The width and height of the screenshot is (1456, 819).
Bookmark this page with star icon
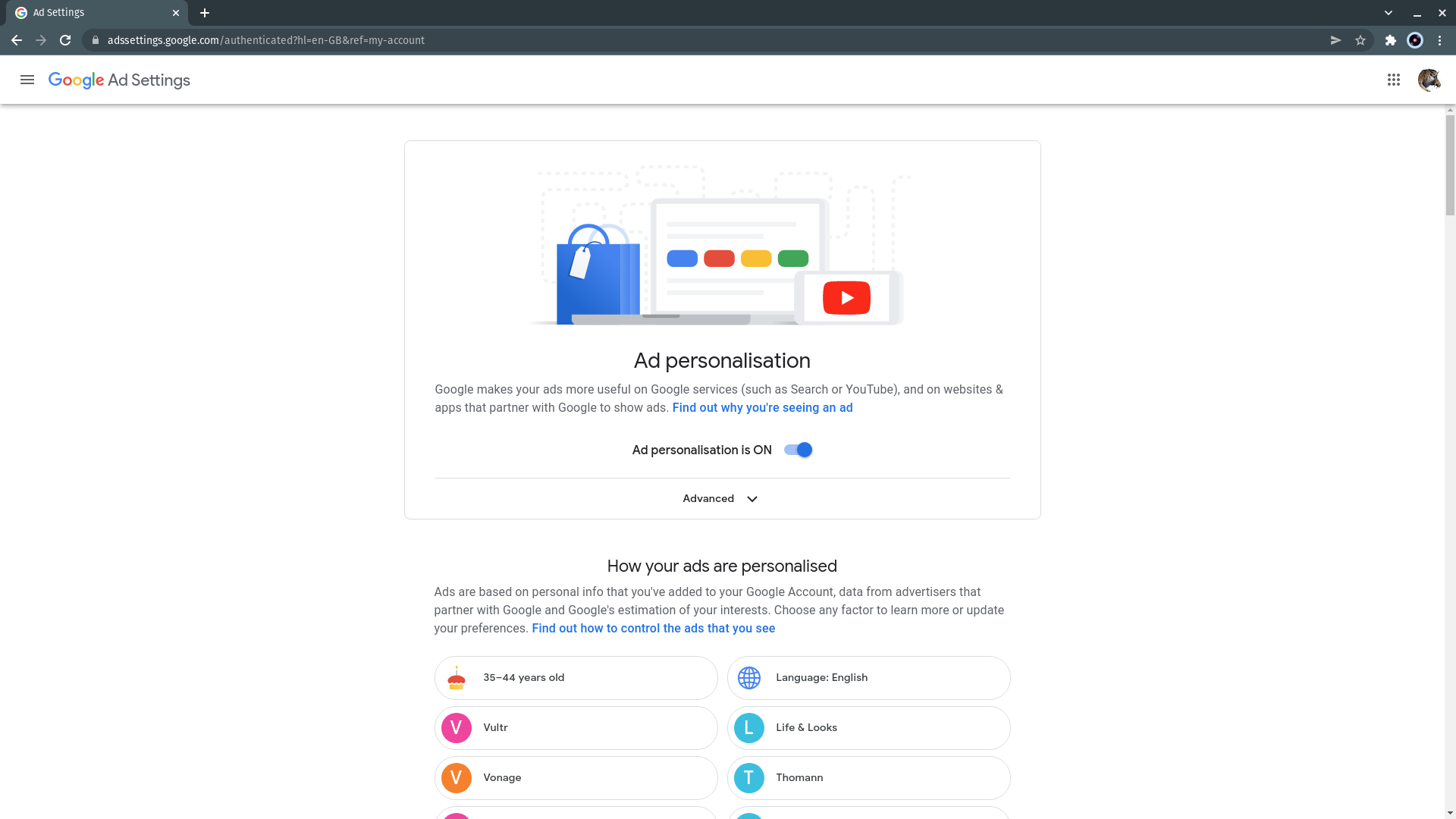coord(1360,40)
